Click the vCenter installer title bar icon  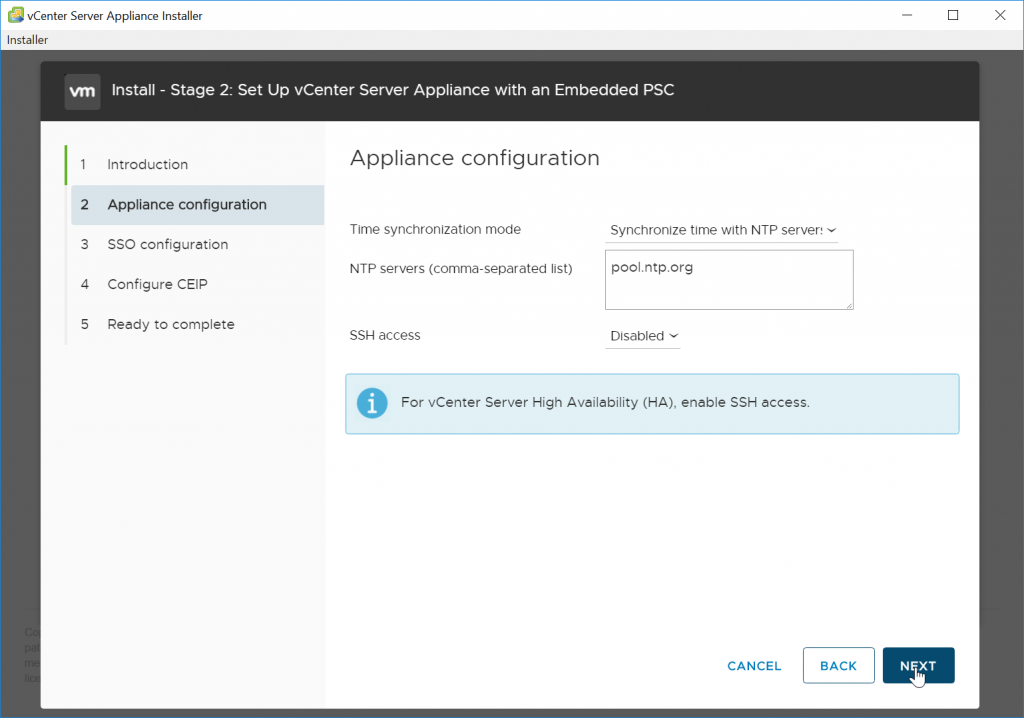[x=15, y=15]
